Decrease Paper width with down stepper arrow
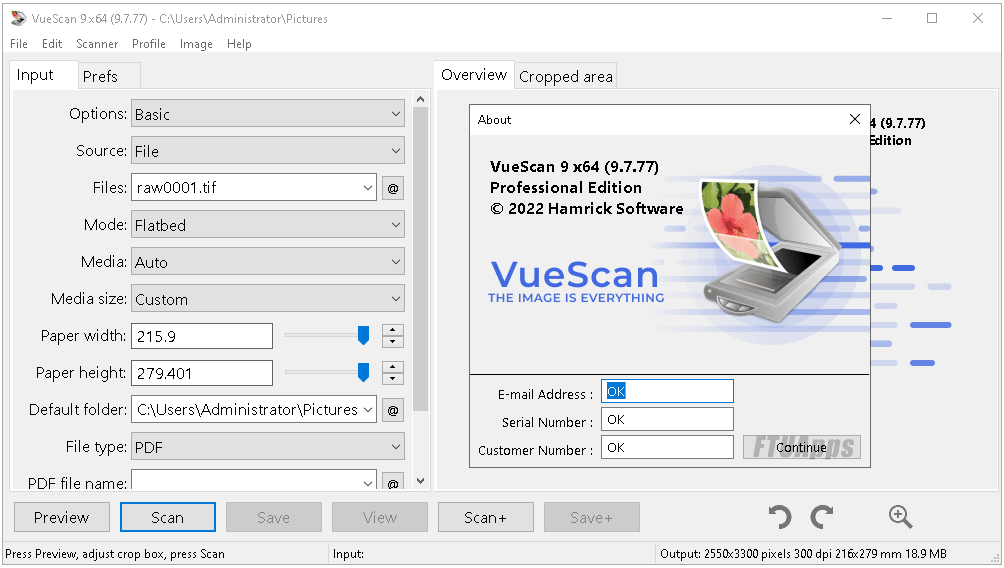The width and height of the screenshot is (1004, 568). (393, 341)
